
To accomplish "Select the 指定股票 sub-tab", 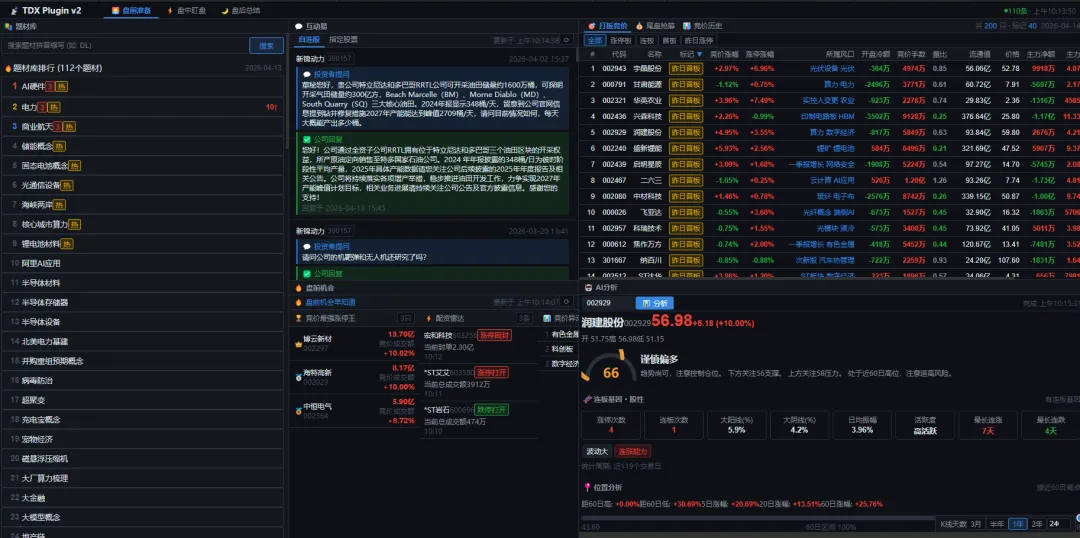I will pyautogui.click(x=343, y=40).
